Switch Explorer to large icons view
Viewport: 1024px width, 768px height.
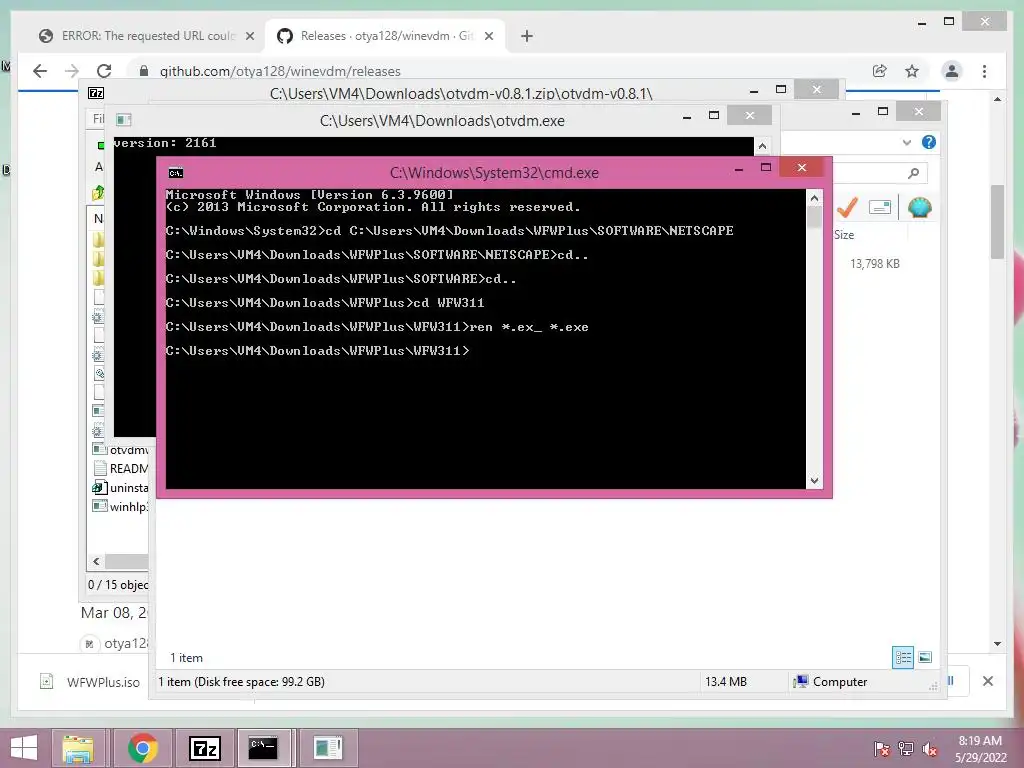tap(925, 657)
